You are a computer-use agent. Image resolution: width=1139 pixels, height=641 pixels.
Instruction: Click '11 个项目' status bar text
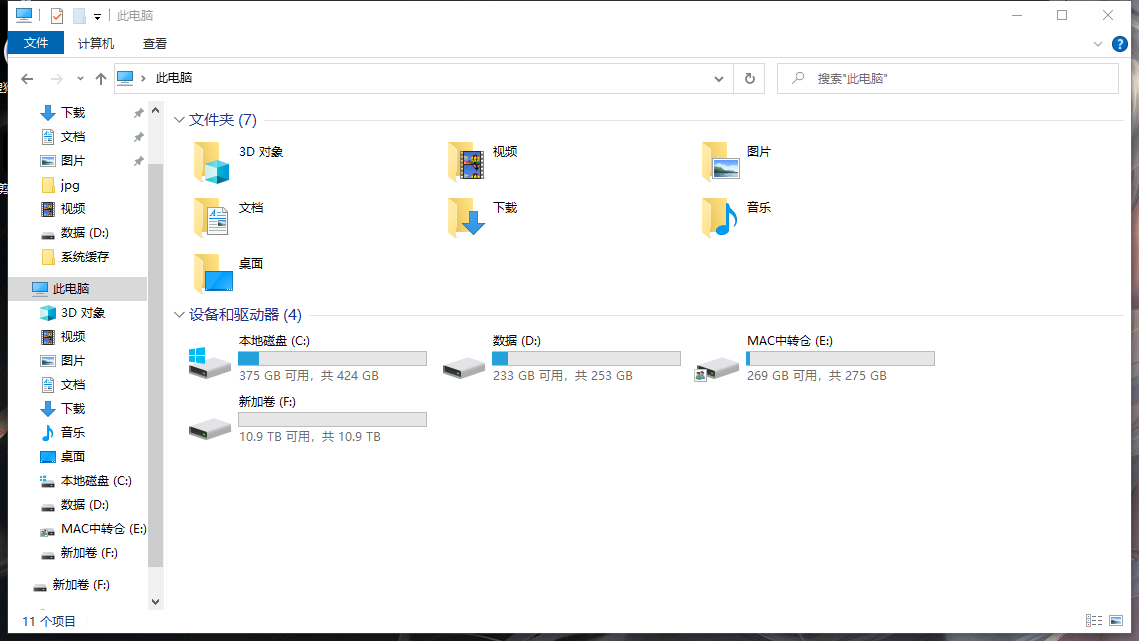click(49, 621)
